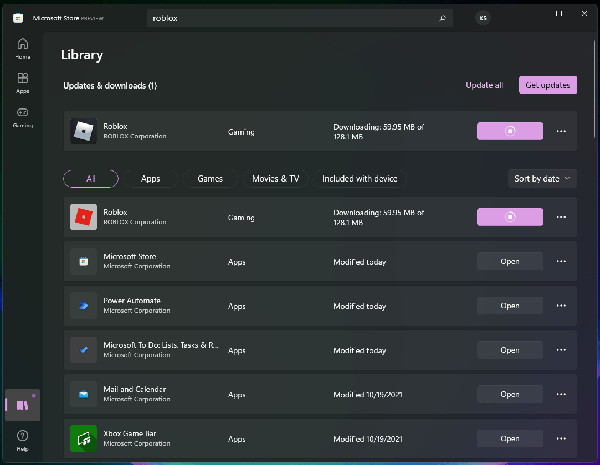Click the Power Automate app icon
This screenshot has height=465, width=600.
click(83, 306)
